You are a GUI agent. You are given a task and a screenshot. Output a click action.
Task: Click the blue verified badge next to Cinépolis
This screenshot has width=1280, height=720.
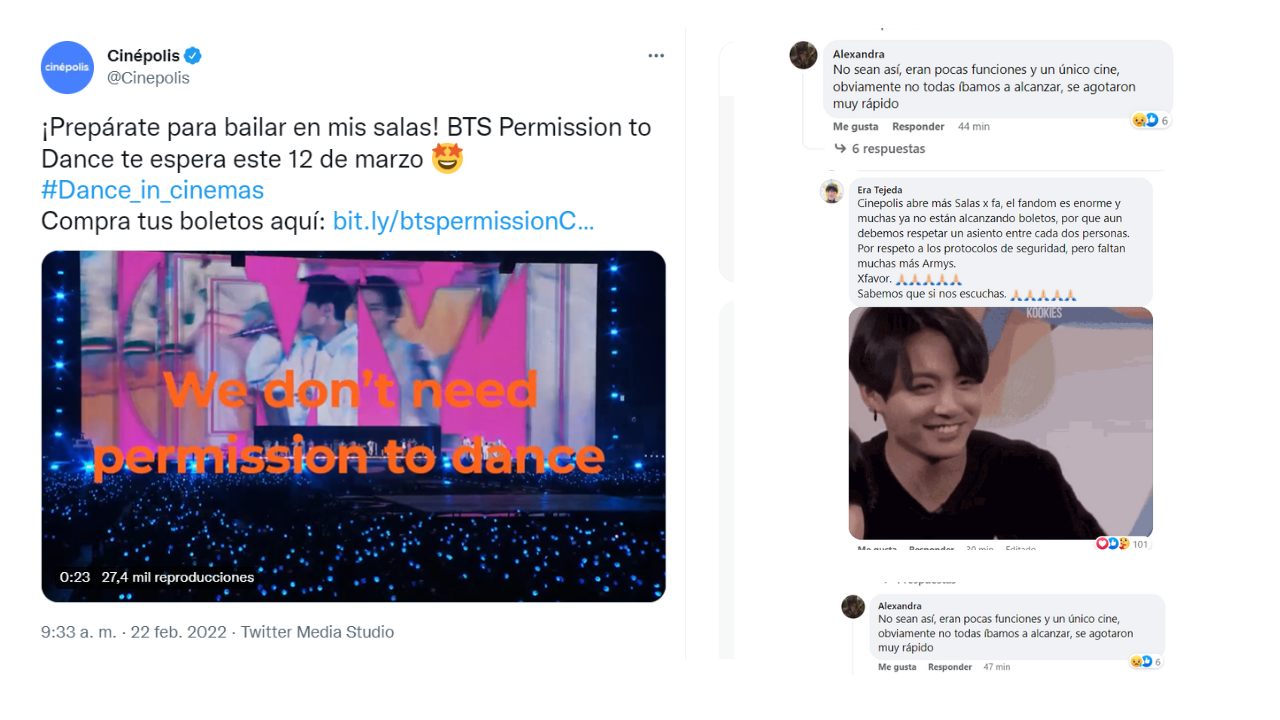click(x=194, y=56)
